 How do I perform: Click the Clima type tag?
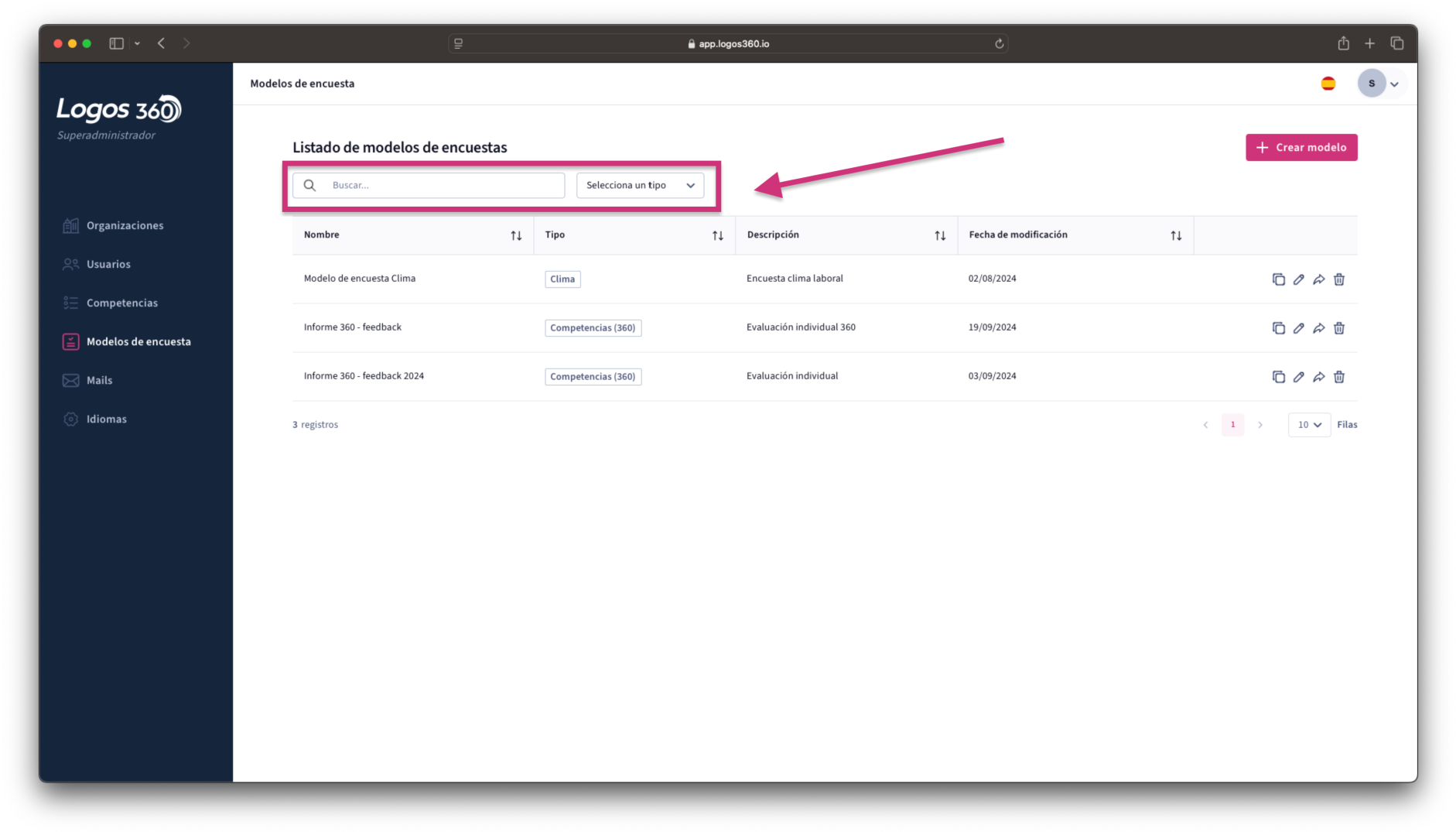click(x=562, y=279)
